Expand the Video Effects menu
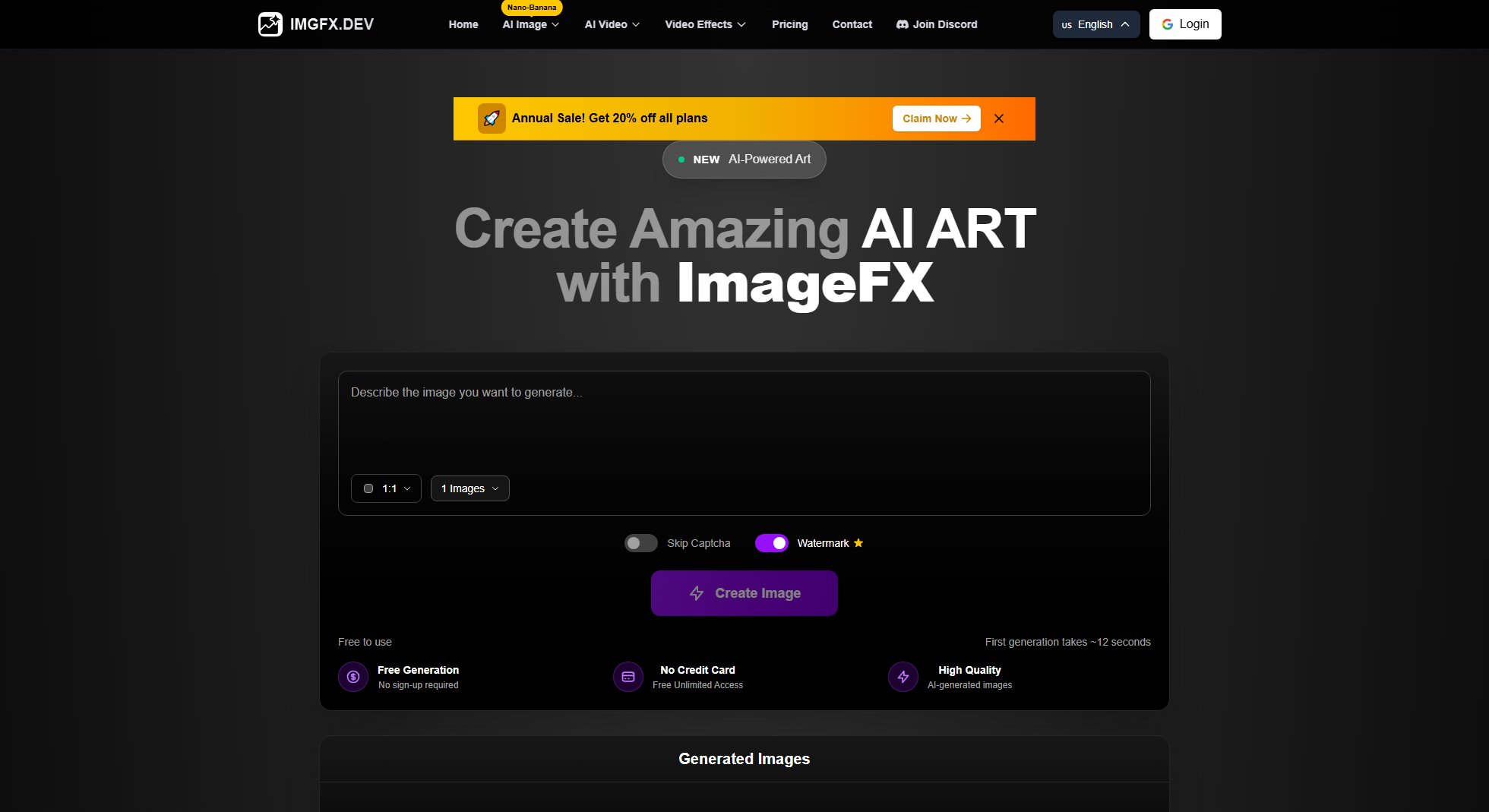This screenshot has width=1489, height=812. (x=705, y=24)
